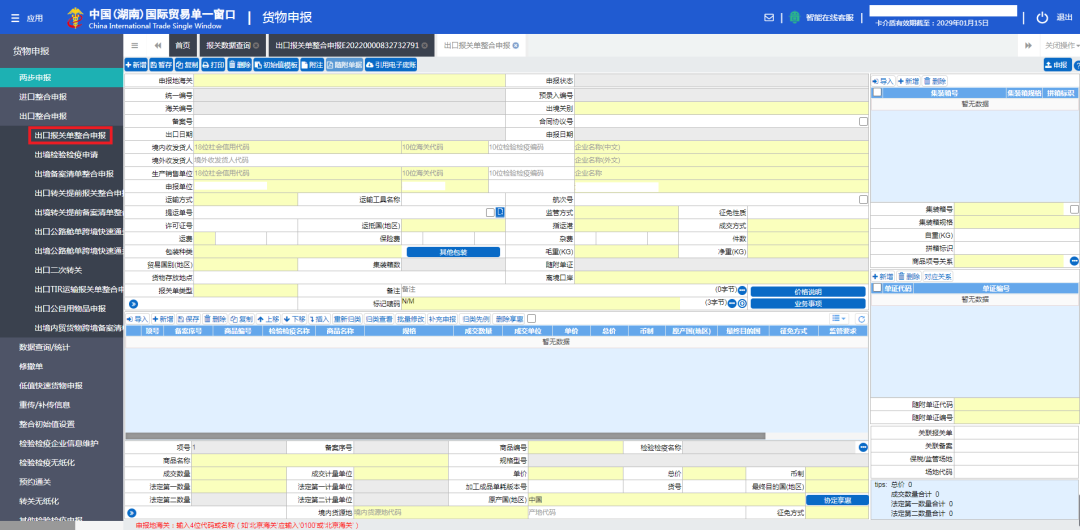
Task: Click the 智能在线客服 robot icon
Action: click(794, 17)
